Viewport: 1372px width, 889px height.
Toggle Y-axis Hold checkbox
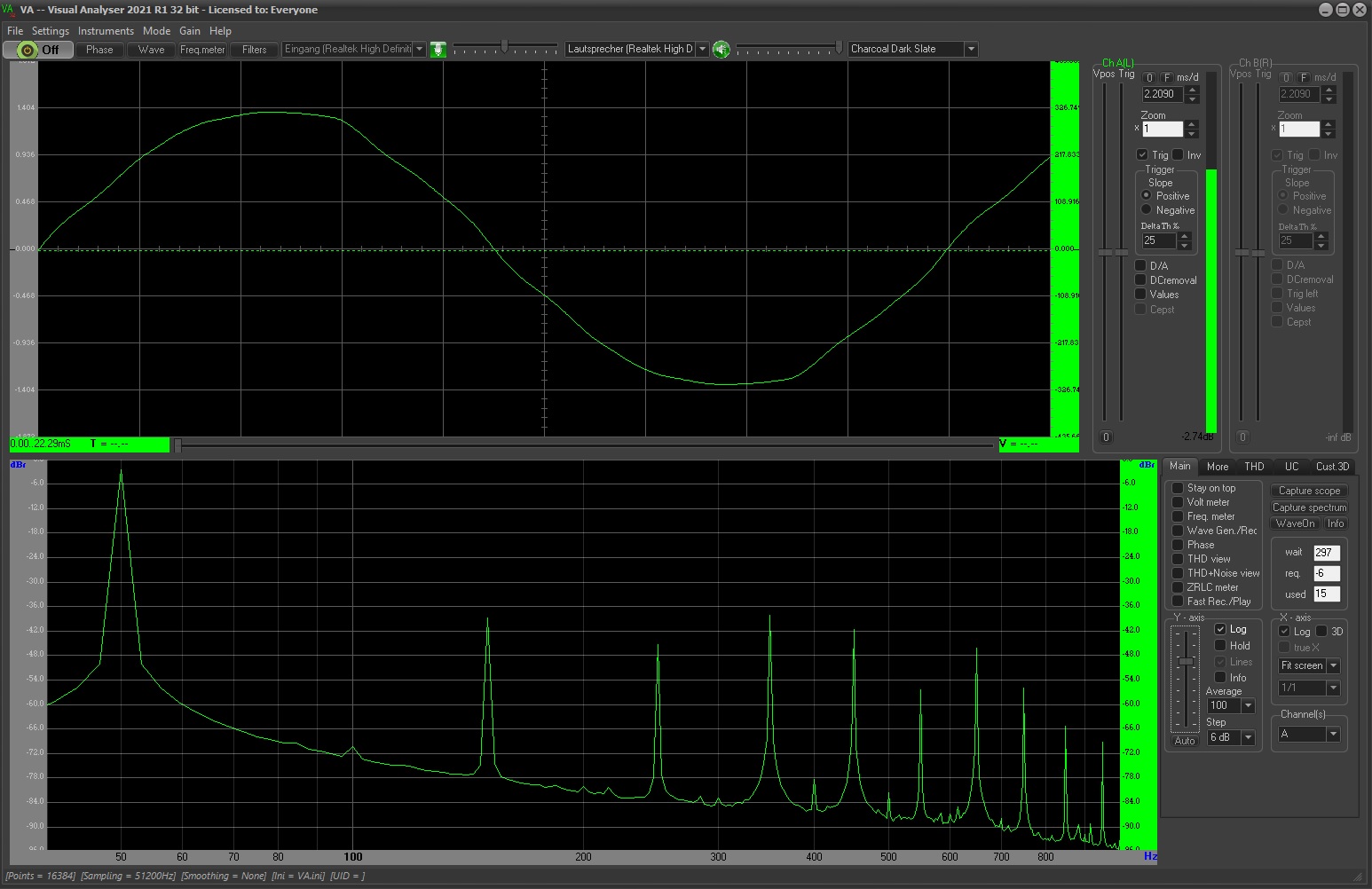click(1220, 645)
